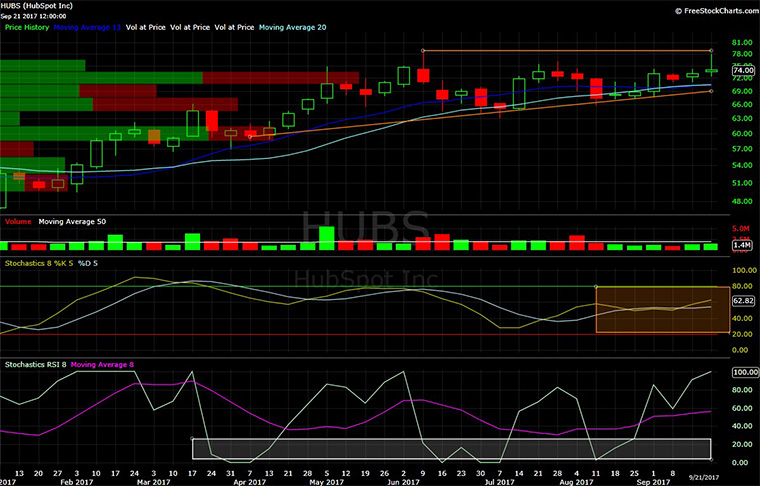Click the Moving Average 8 magenta label
This screenshot has height=486, width=760.
[102, 364]
